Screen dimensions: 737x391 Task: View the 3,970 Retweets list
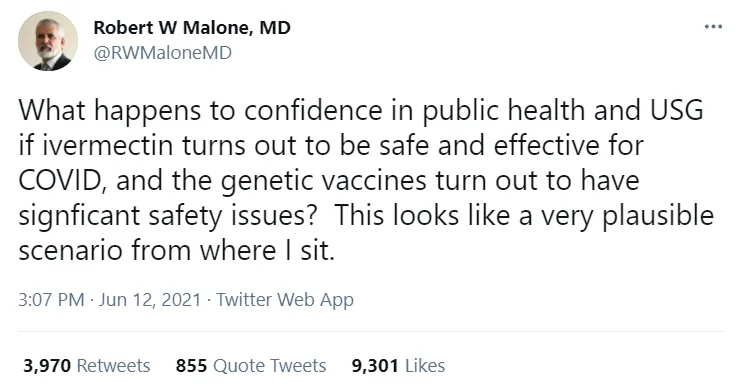(86, 366)
